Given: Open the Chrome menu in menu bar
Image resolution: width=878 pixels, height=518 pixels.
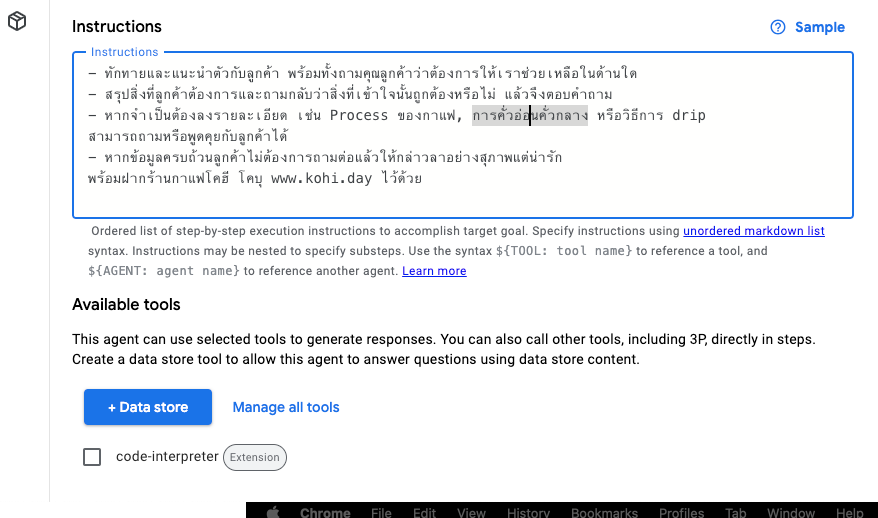Looking at the screenshot, I should click(x=325, y=512).
